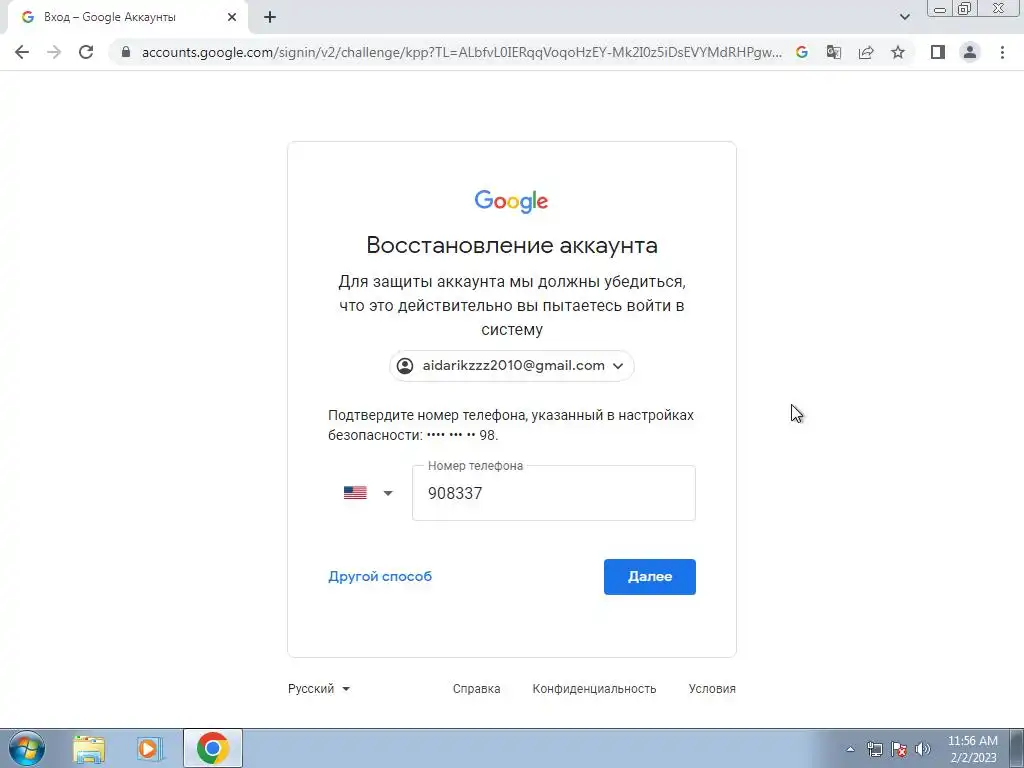Image resolution: width=1024 pixels, height=768 pixels.
Task: Open Google Translate icon in address bar
Action: click(833, 52)
